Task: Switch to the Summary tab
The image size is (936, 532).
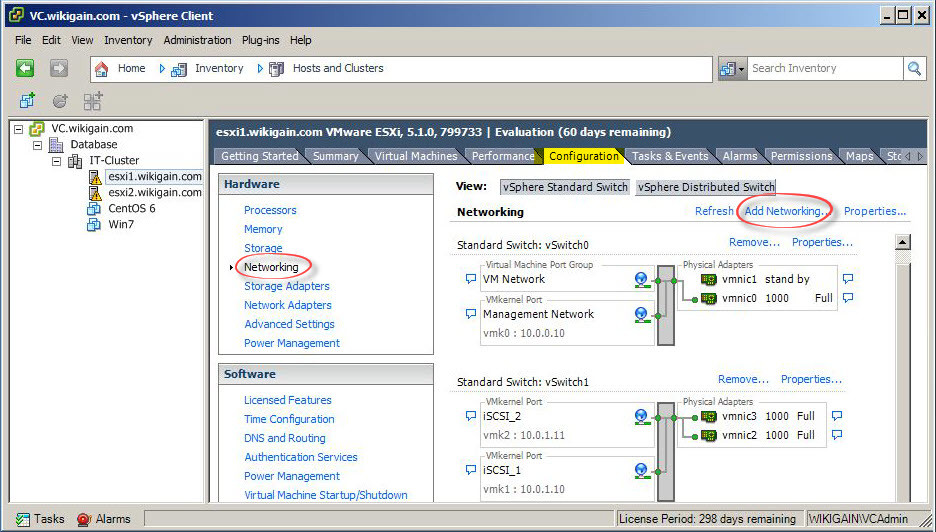Action: (x=335, y=156)
